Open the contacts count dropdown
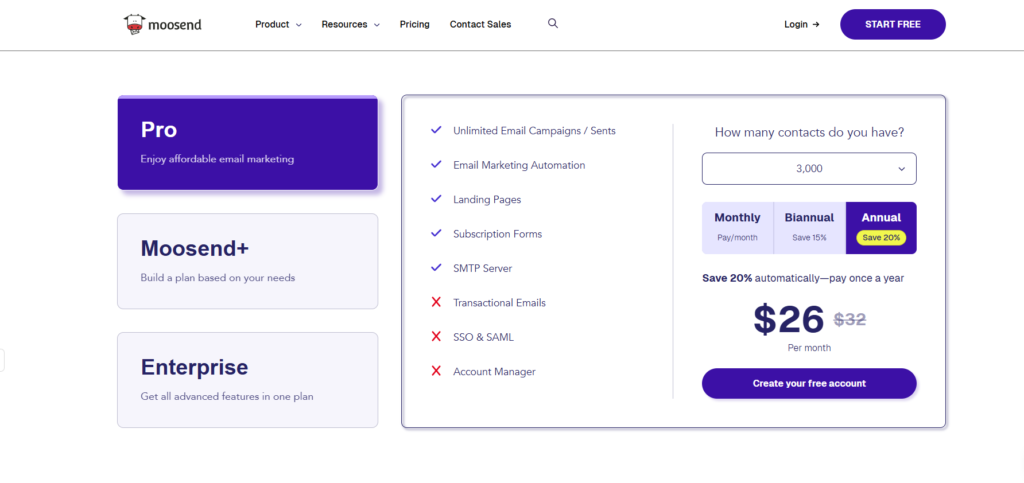Viewport: 1024px width, 483px height. [809, 168]
